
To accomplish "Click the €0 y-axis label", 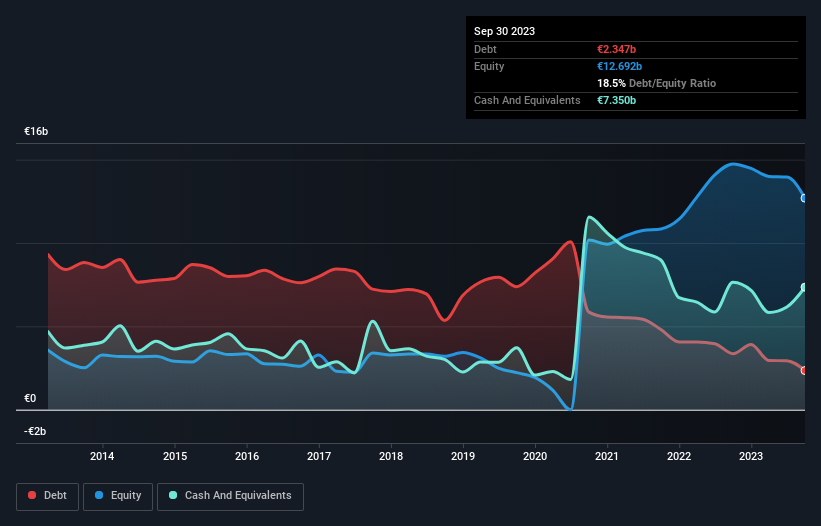I will coord(30,398).
